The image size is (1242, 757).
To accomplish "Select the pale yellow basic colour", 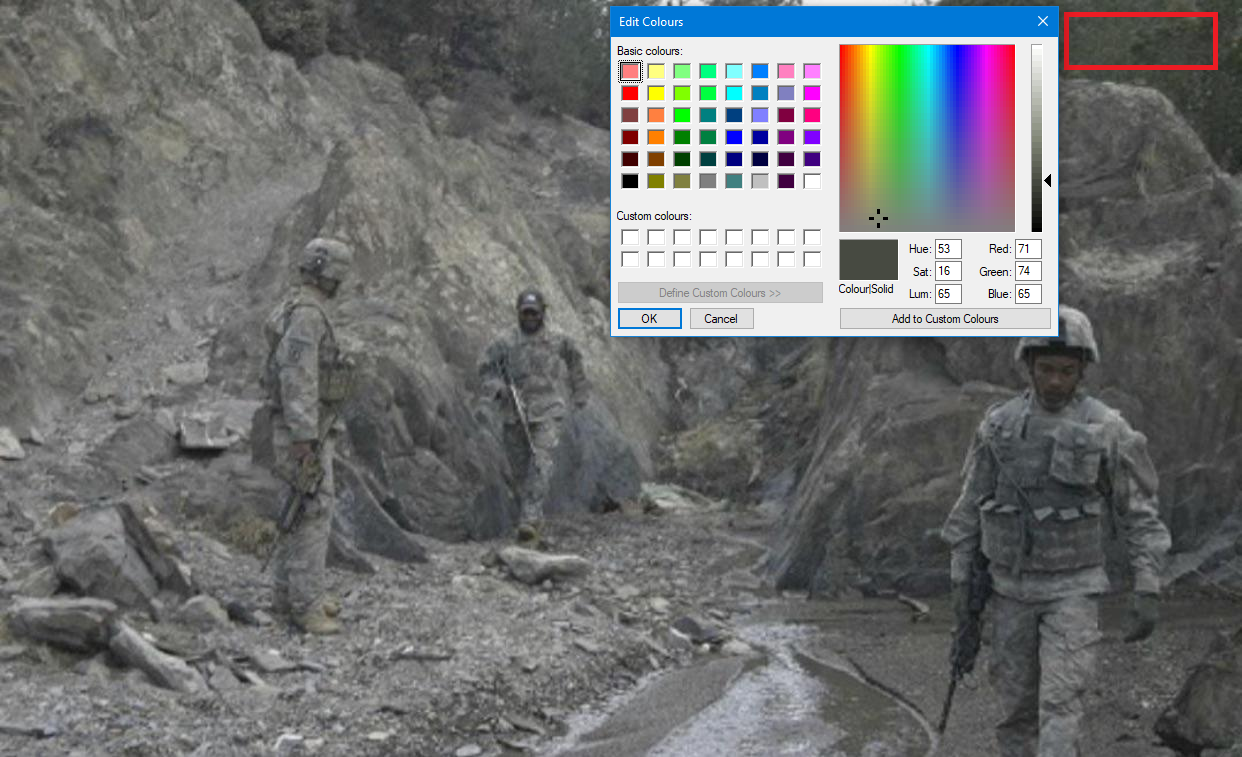I will click(656, 71).
